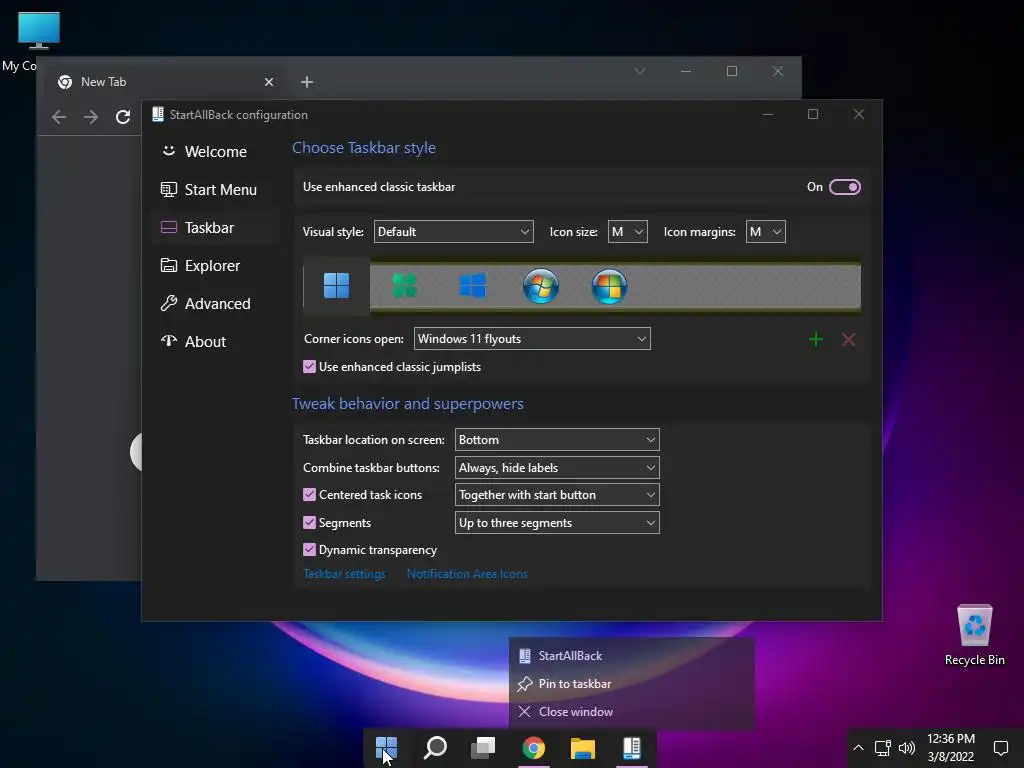Go back in Chrome window
1024x768 pixels.
59,117
